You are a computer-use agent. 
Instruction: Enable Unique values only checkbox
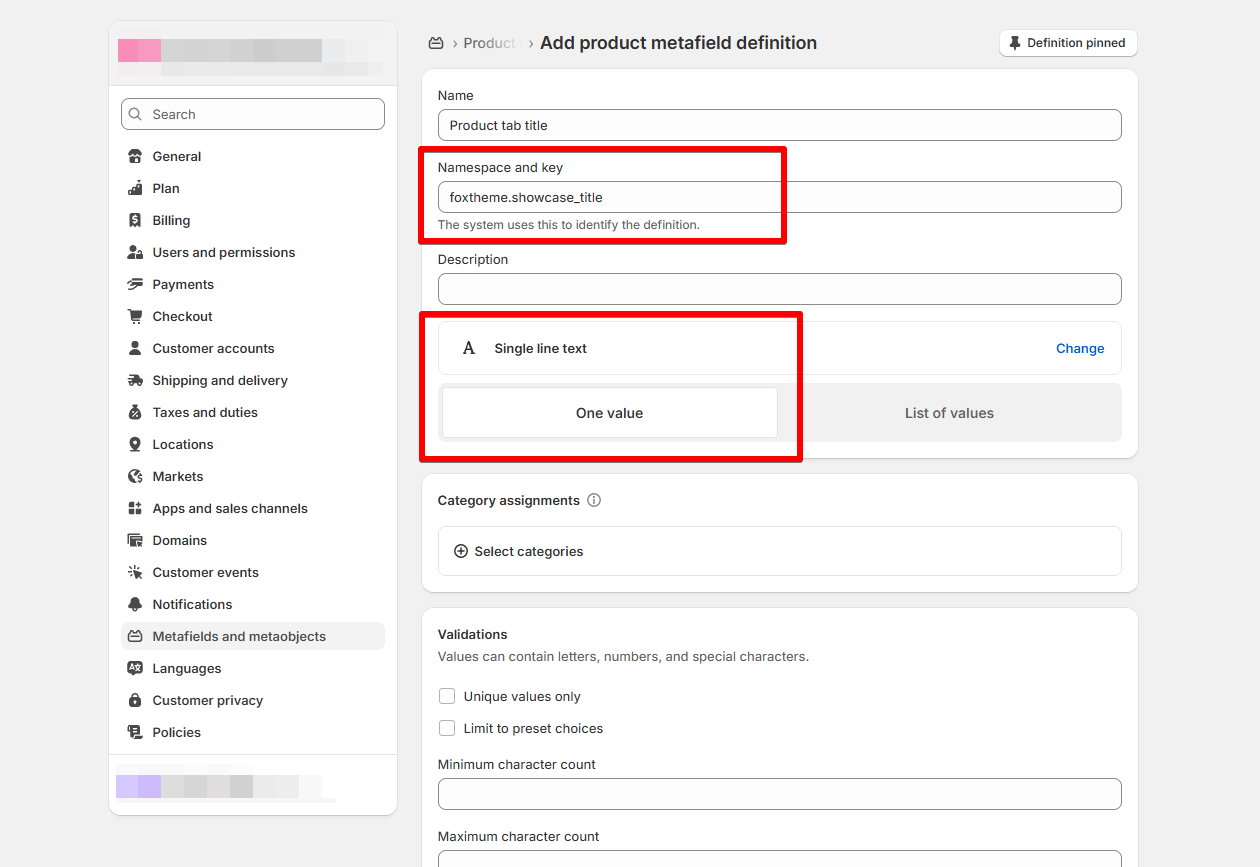click(x=447, y=696)
